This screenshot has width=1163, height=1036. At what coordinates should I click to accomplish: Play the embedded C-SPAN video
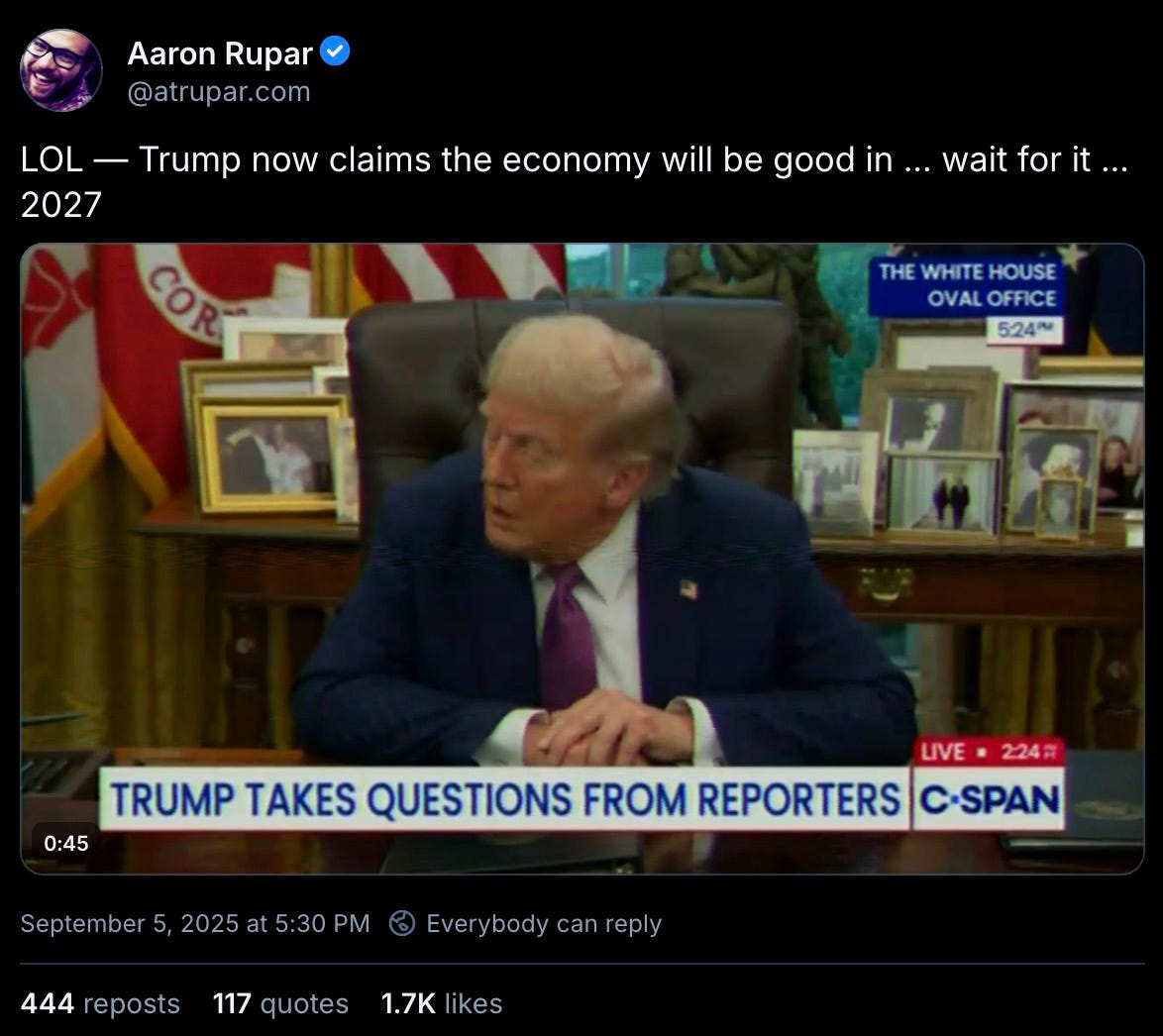click(582, 560)
